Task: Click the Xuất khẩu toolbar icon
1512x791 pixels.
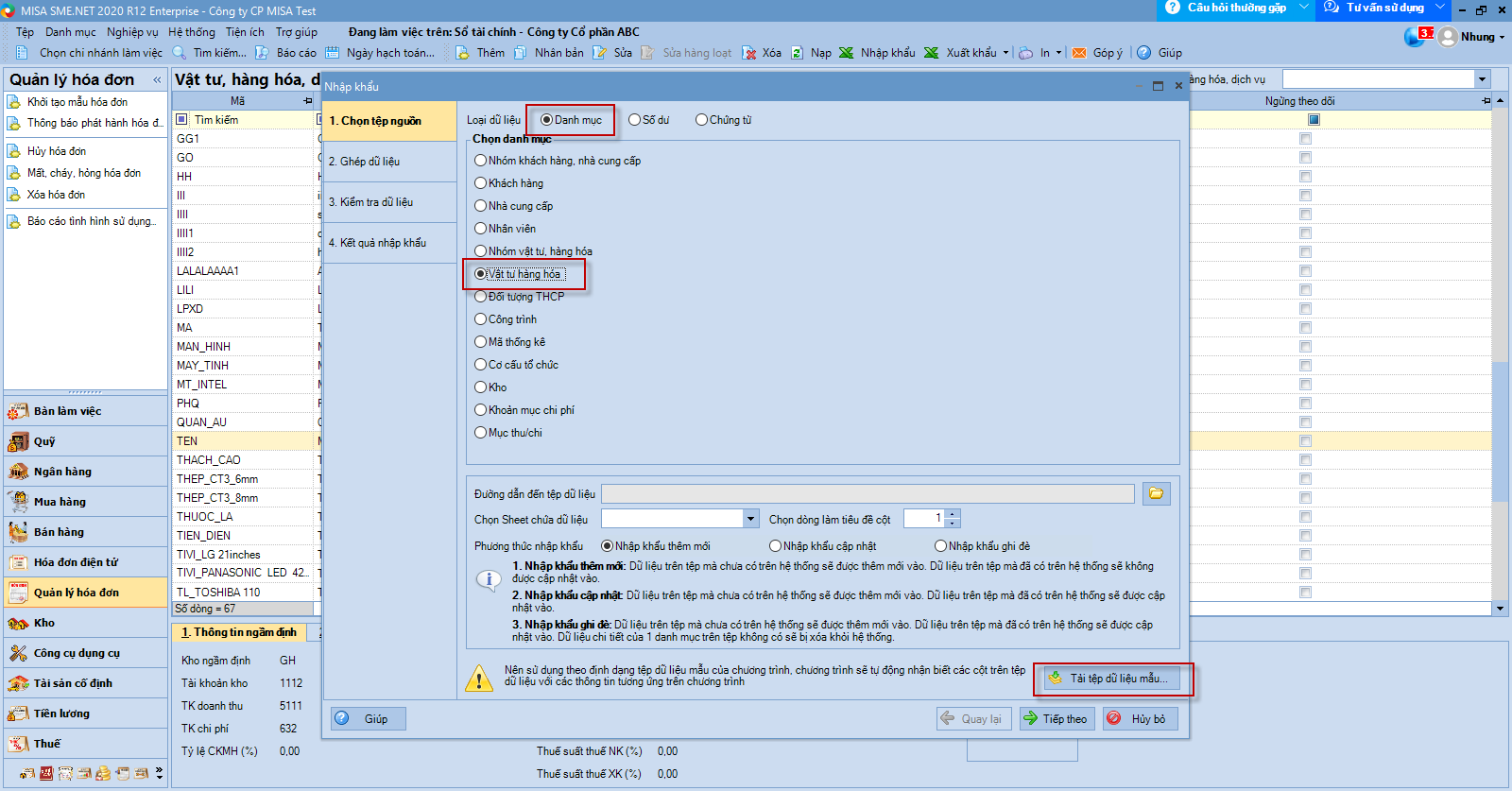Action: pos(932,53)
